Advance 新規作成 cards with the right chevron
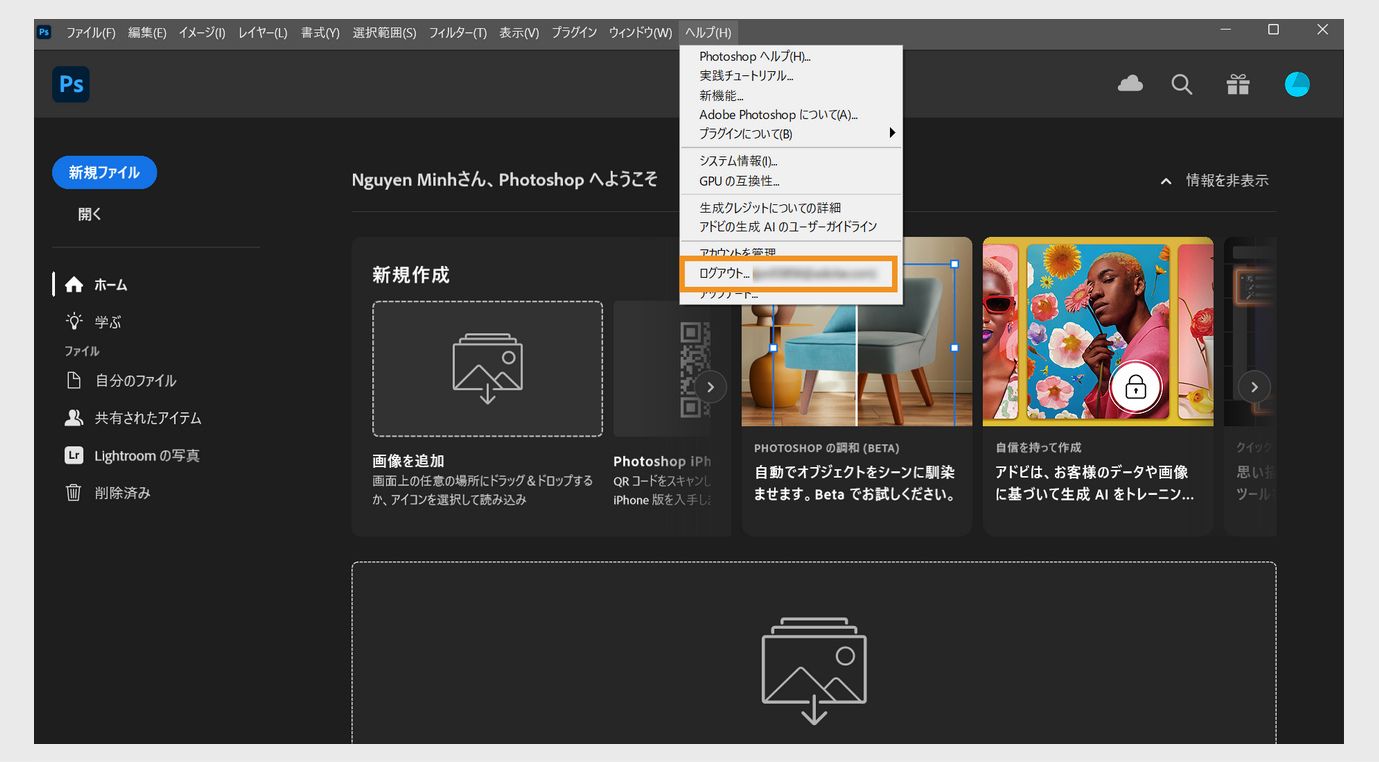The width and height of the screenshot is (1379, 762). [710, 386]
